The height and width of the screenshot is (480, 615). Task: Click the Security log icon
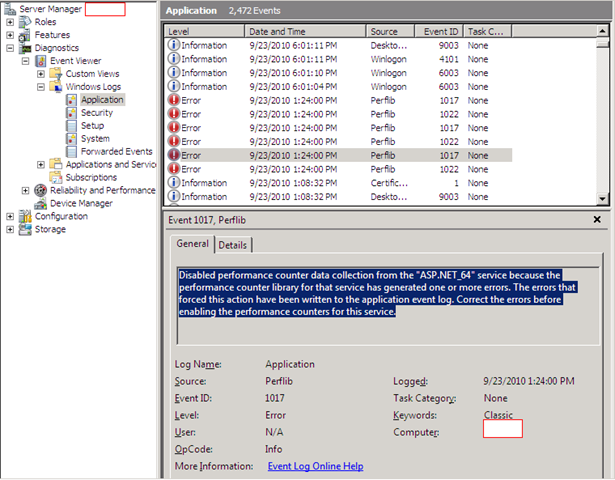[x=73, y=113]
